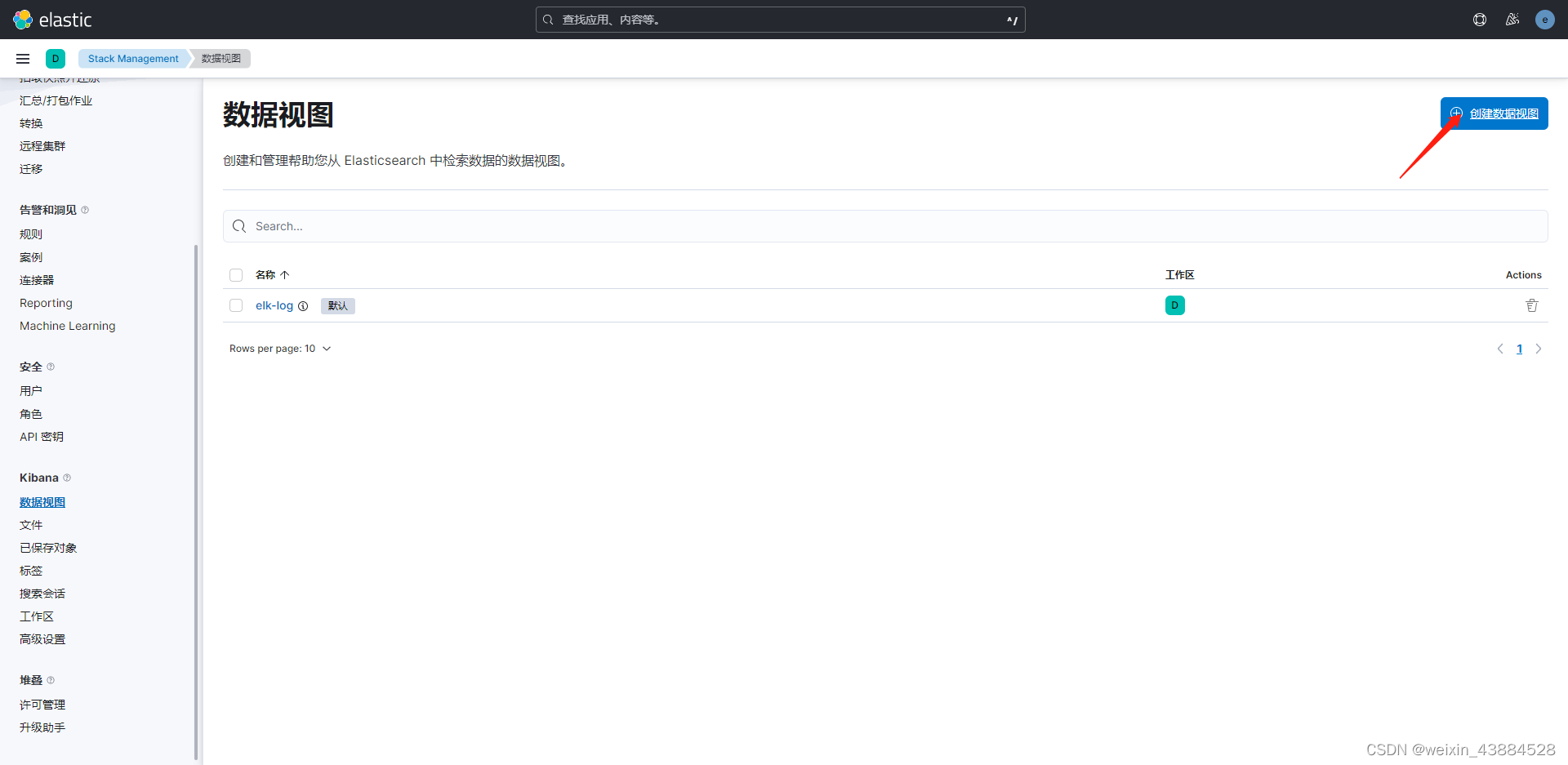
Task: Show help icon beside 告警和洞见
Action: click(85, 210)
